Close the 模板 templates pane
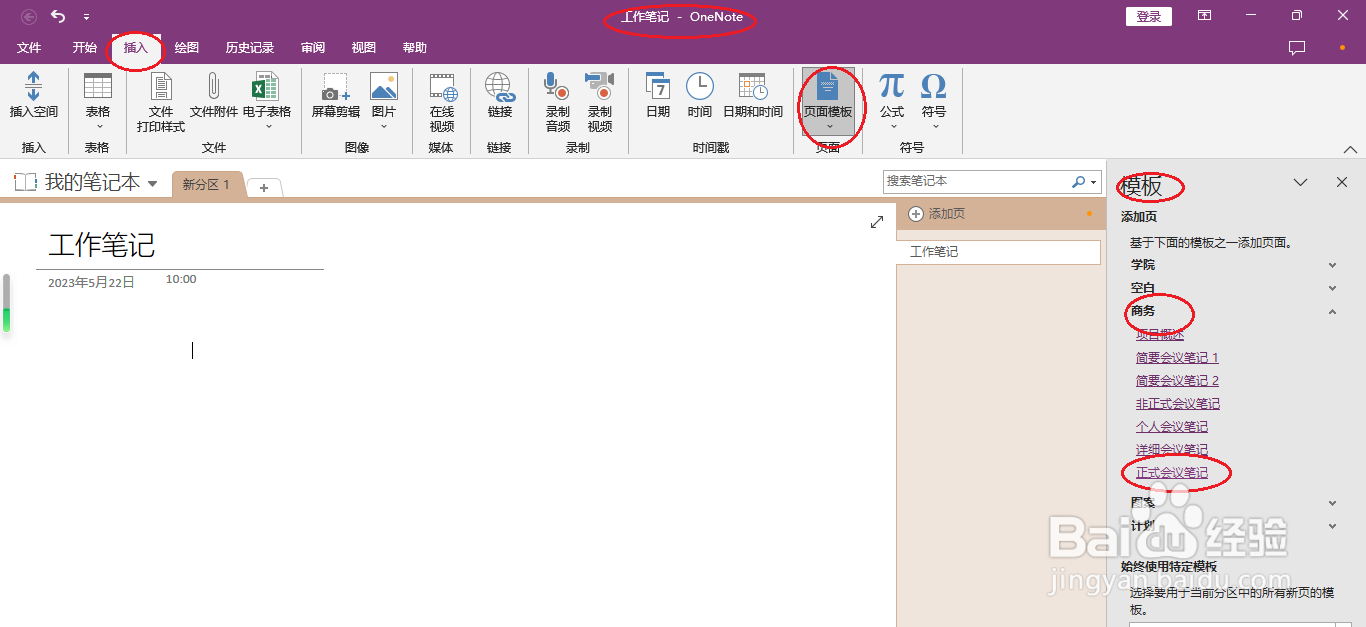Screen dimensions: 1366x627 coord(1342,182)
